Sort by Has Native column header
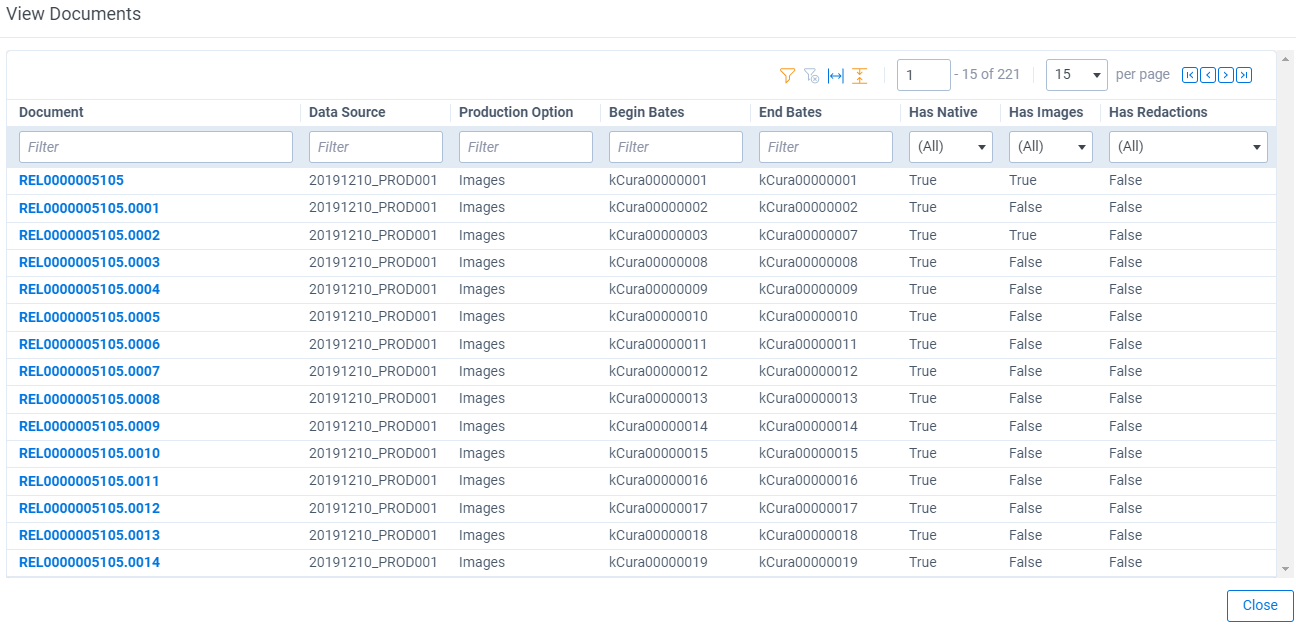Screen dimensions: 1296x625 [x=943, y=113]
